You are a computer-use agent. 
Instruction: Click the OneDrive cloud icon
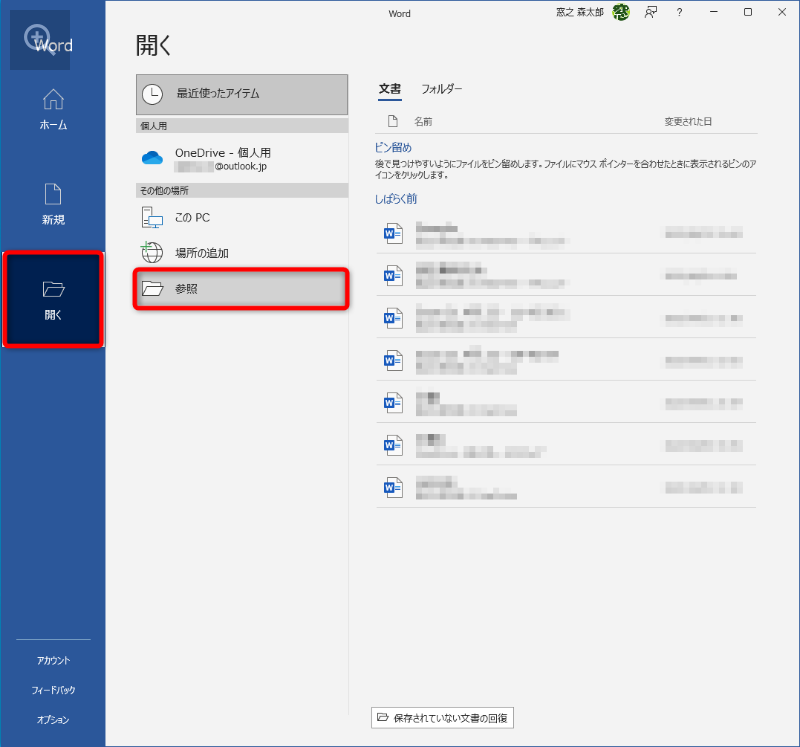pyautogui.click(x=152, y=158)
